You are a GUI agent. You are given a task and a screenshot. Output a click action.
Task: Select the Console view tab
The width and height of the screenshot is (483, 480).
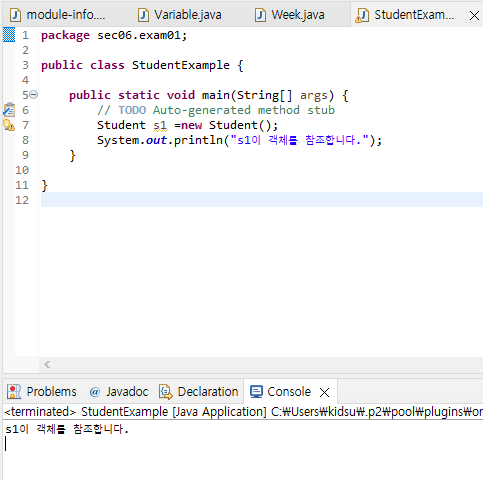pyautogui.click(x=289, y=392)
